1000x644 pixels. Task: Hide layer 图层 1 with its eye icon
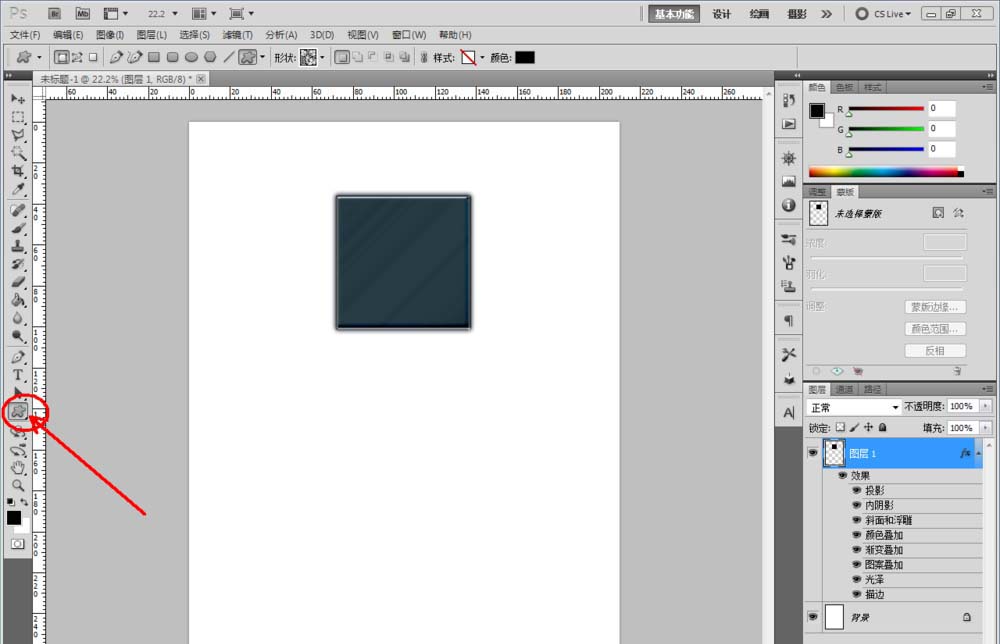[812, 453]
